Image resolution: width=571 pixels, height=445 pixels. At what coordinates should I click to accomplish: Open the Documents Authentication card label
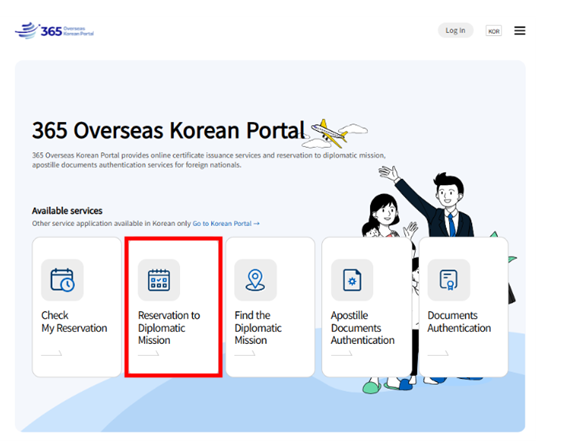coord(459,322)
